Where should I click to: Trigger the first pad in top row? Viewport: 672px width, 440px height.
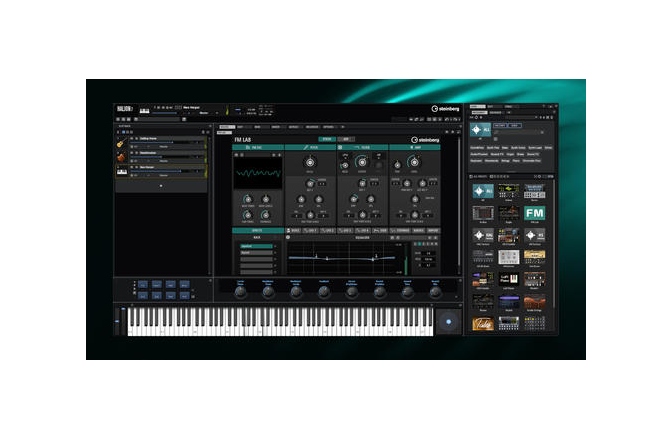(143, 285)
